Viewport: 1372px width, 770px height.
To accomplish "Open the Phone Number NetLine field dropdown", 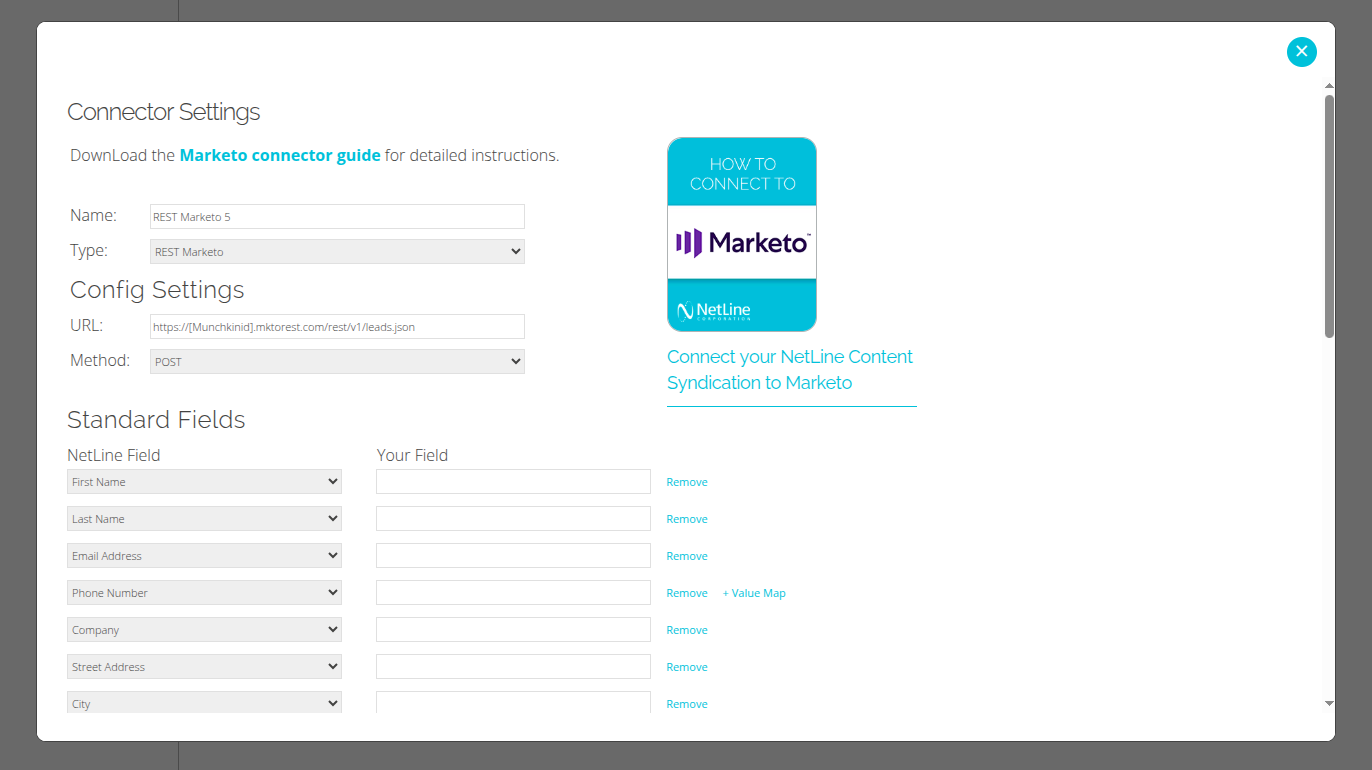I will tap(204, 593).
